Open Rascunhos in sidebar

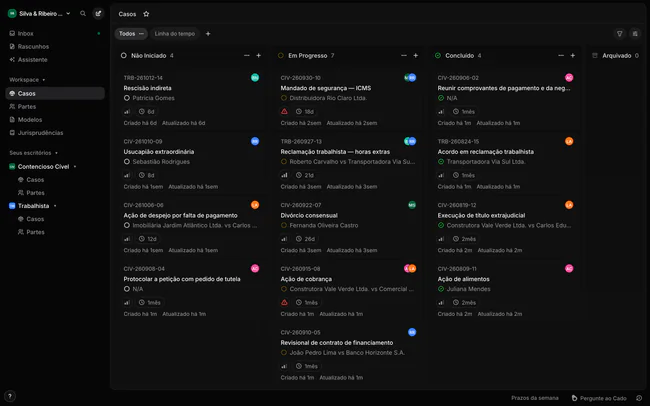point(55,46)
